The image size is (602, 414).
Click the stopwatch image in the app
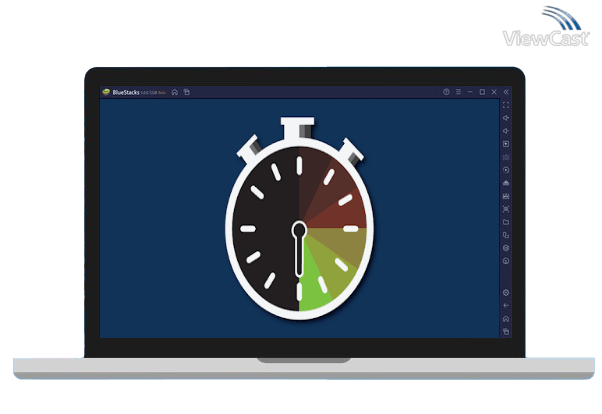pyautogui.click(x=299, y=218)
